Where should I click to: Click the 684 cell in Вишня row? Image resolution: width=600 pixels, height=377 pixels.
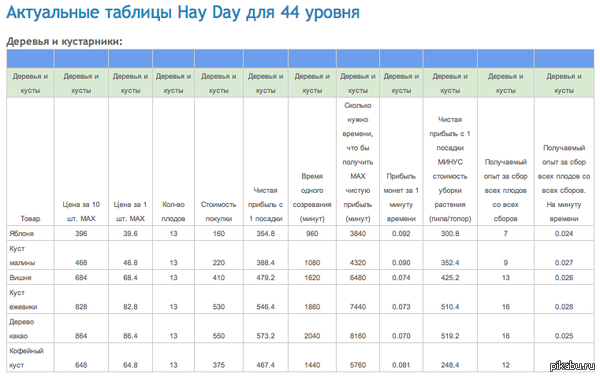point(81,277)
